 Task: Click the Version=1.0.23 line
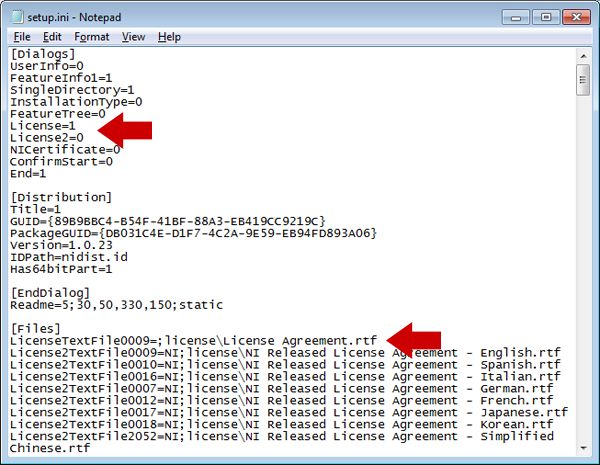[61, 245]
